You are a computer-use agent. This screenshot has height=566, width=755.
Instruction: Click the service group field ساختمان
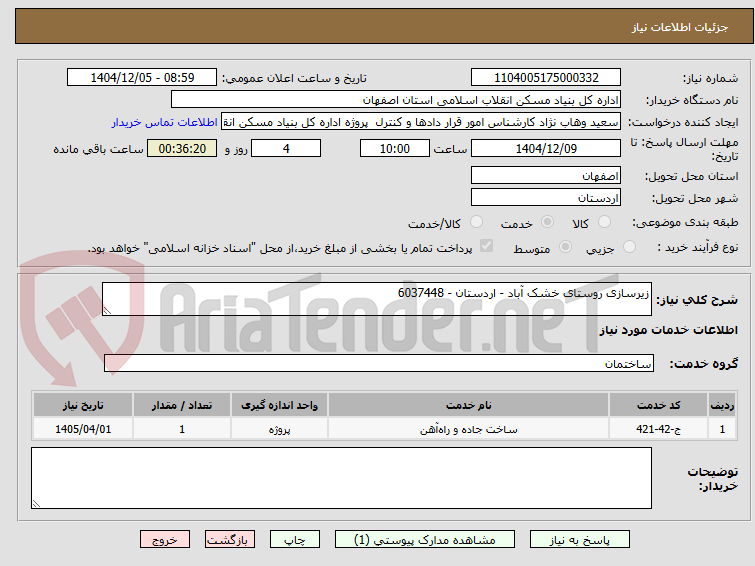click(378, 363)
